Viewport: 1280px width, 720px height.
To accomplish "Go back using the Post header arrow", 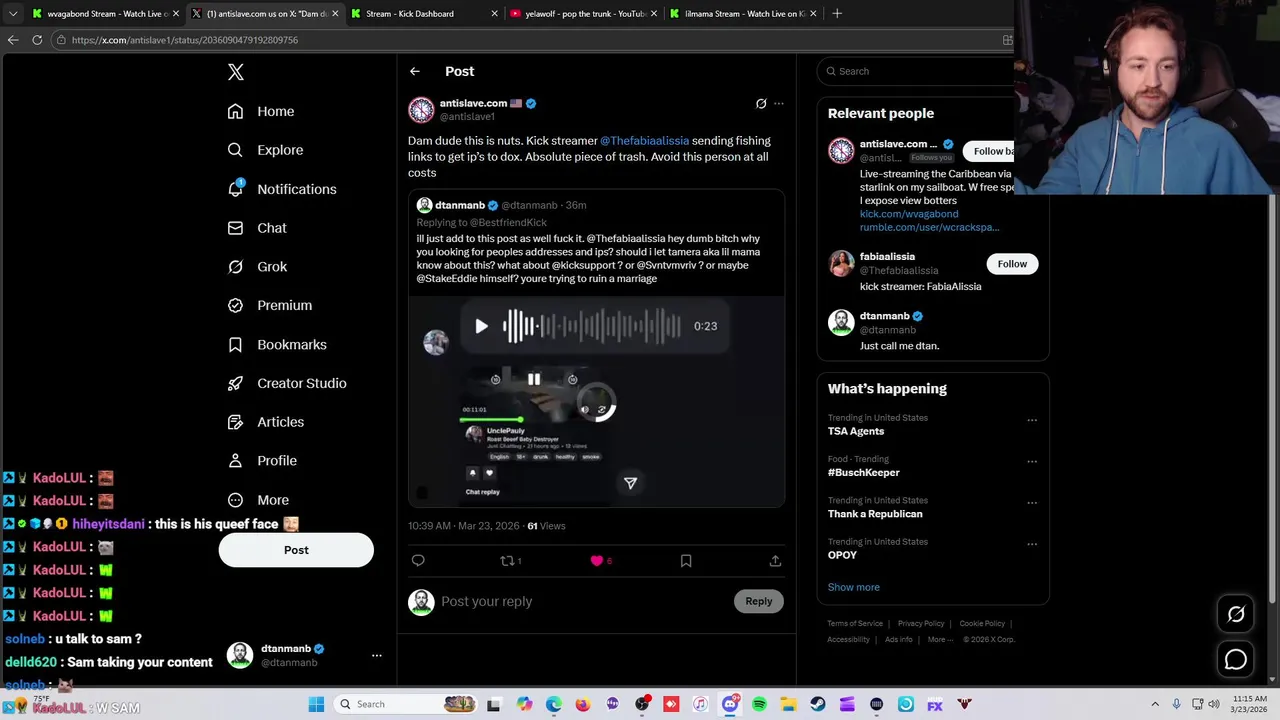I will (x=414, y=71).
